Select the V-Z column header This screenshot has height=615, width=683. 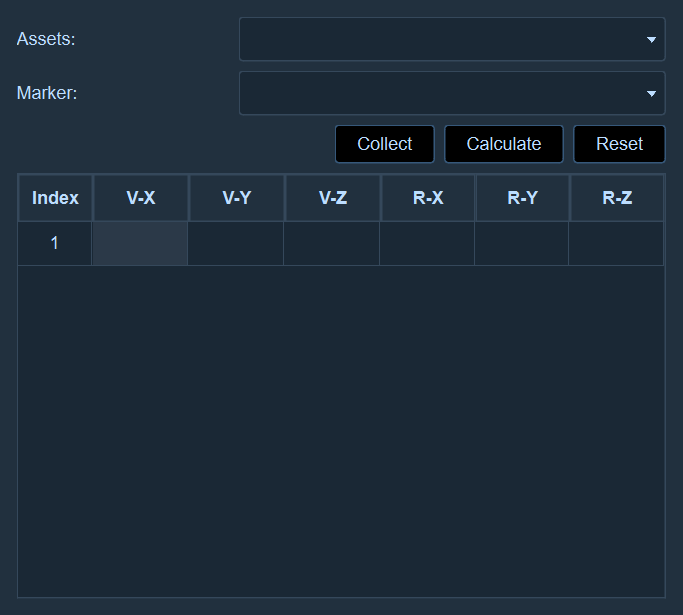pyautogui.click(x=333, y=198)
